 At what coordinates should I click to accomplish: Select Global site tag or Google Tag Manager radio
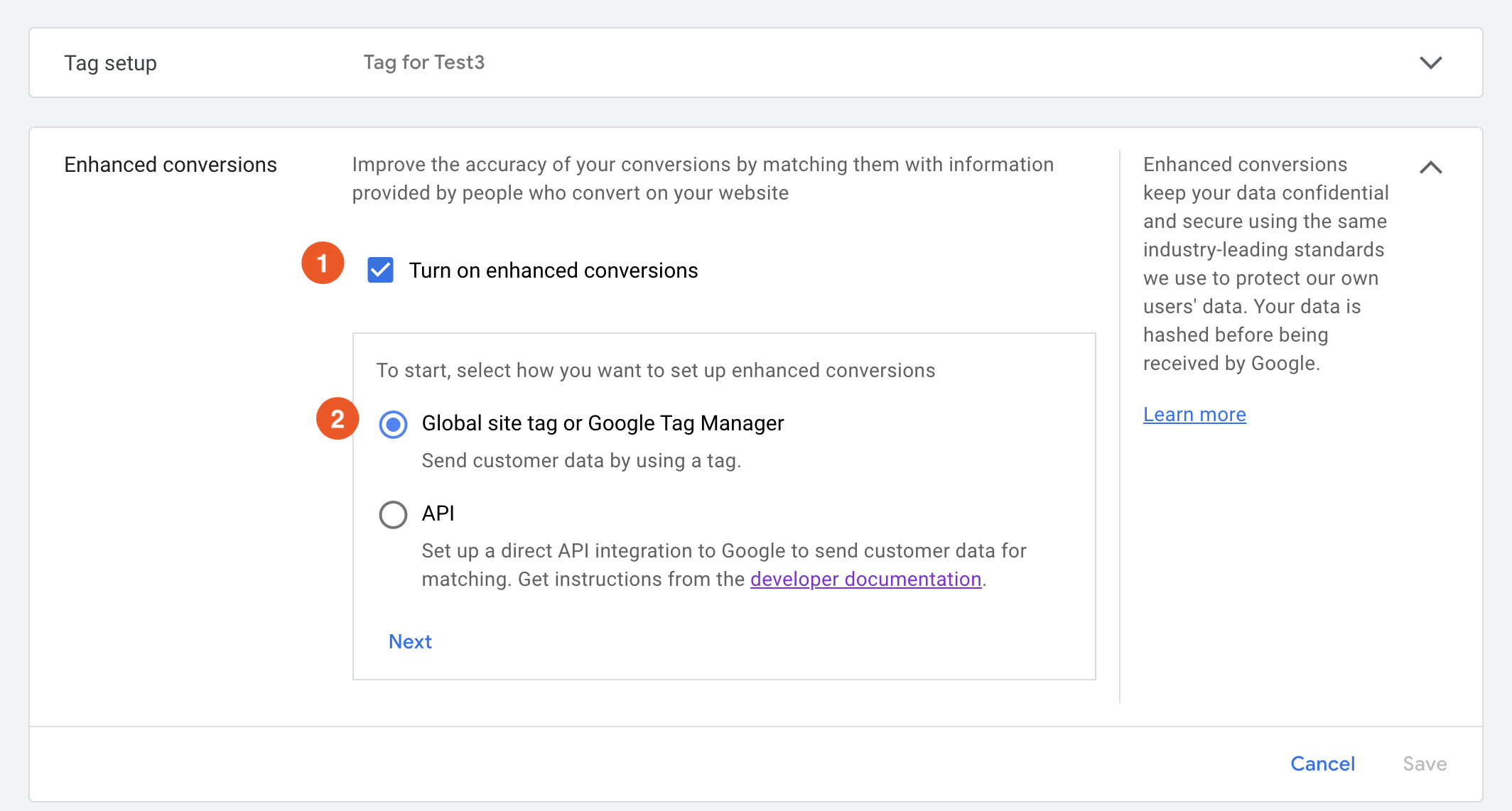pos(393,424)
